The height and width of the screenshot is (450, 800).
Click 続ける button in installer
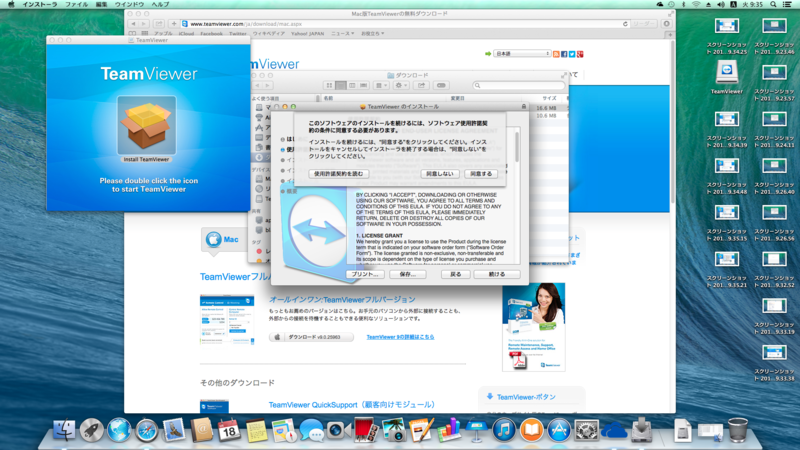tap(497, 274)
